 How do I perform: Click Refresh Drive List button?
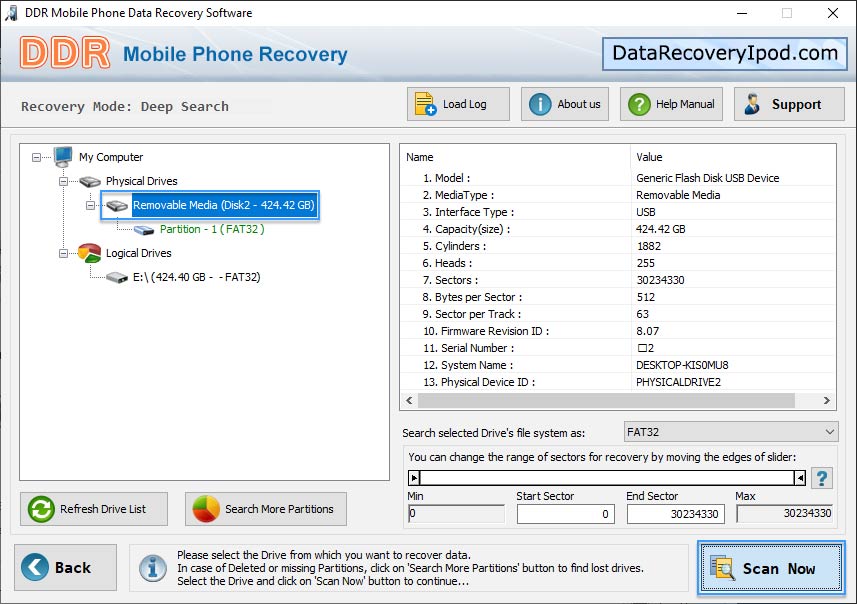pos(94,509)
